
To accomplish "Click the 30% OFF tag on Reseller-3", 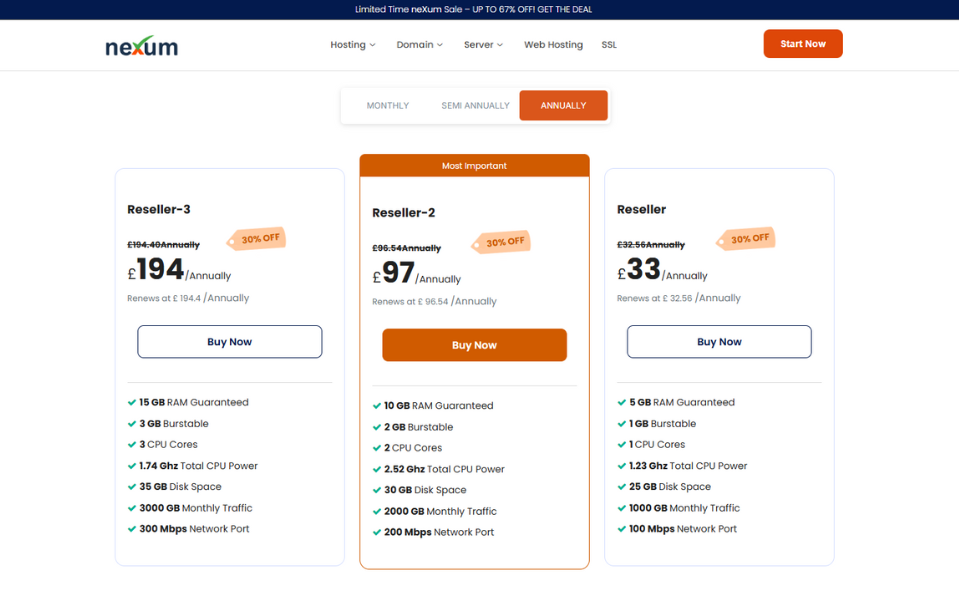I will pyautogui.click(x=258, y=239).
